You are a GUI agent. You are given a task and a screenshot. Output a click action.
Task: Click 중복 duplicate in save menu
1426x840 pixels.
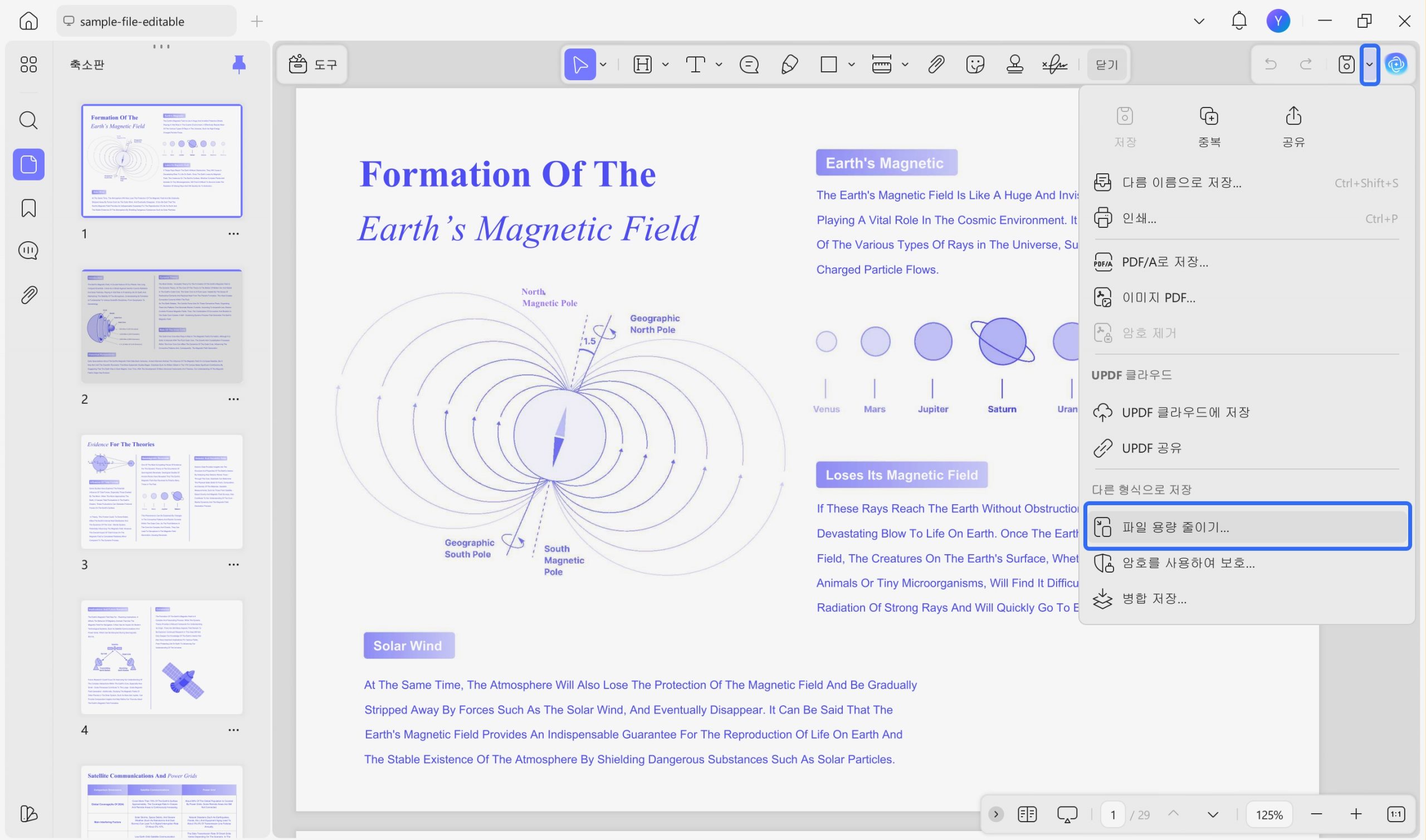point(1209,127)
